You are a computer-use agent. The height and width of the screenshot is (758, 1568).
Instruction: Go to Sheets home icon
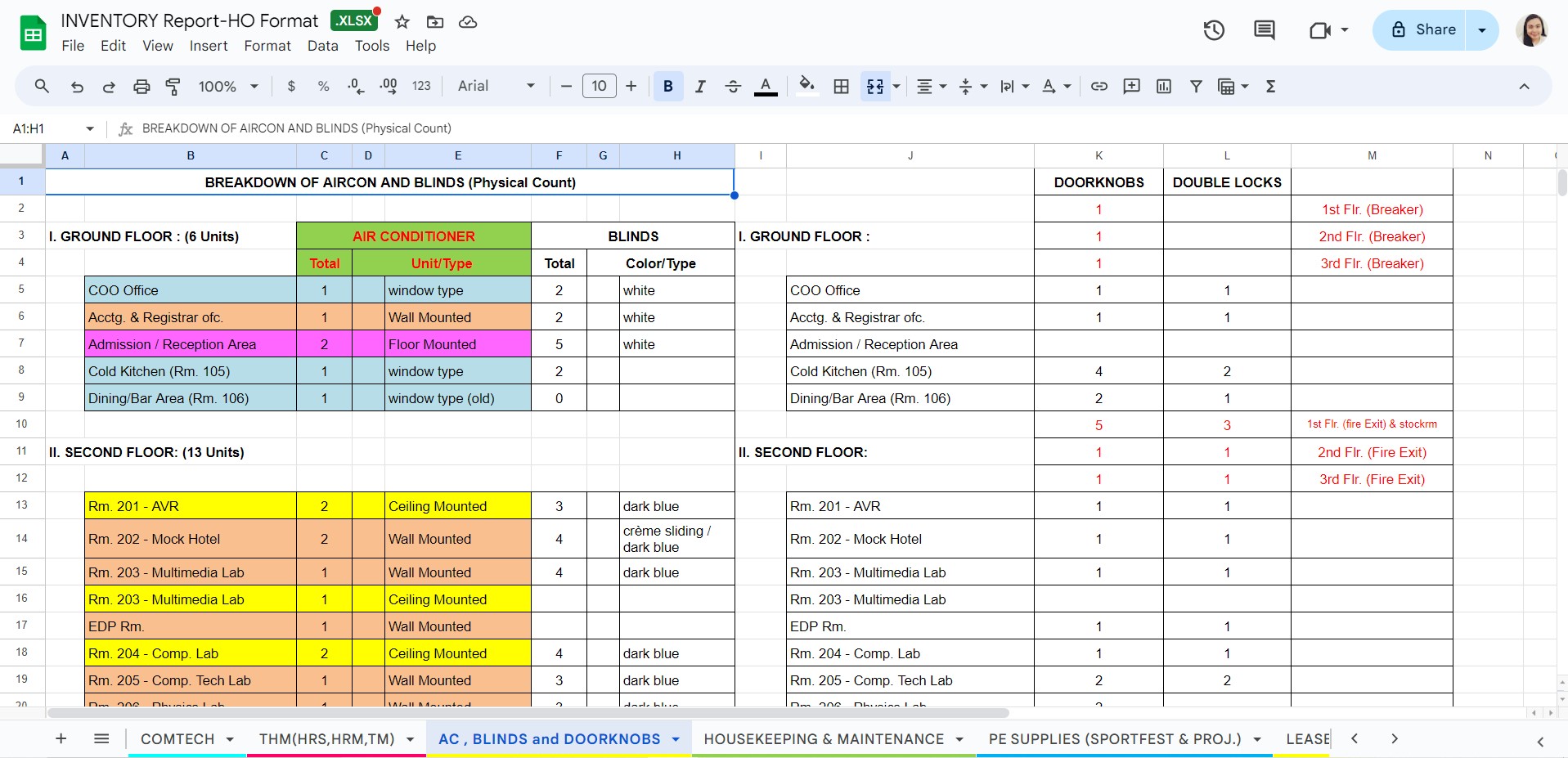pos(34,33)
